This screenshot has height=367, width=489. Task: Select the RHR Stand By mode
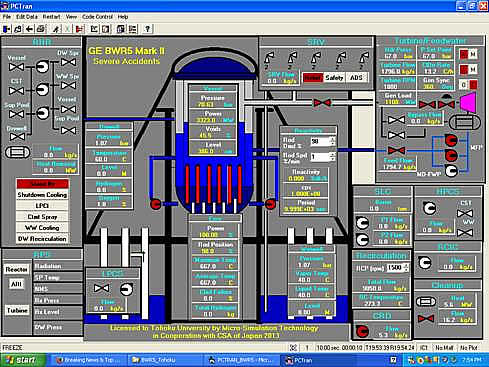click(x=43, y=184)
